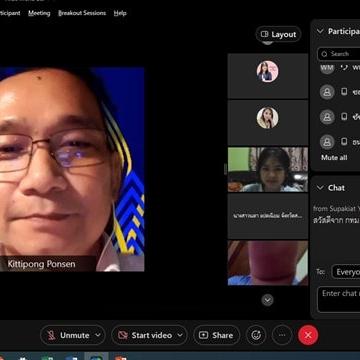The width and height of the screenshot is (360, 360).
Task: Show more video thumbnails with the down chevron
Action: (267, 300)
